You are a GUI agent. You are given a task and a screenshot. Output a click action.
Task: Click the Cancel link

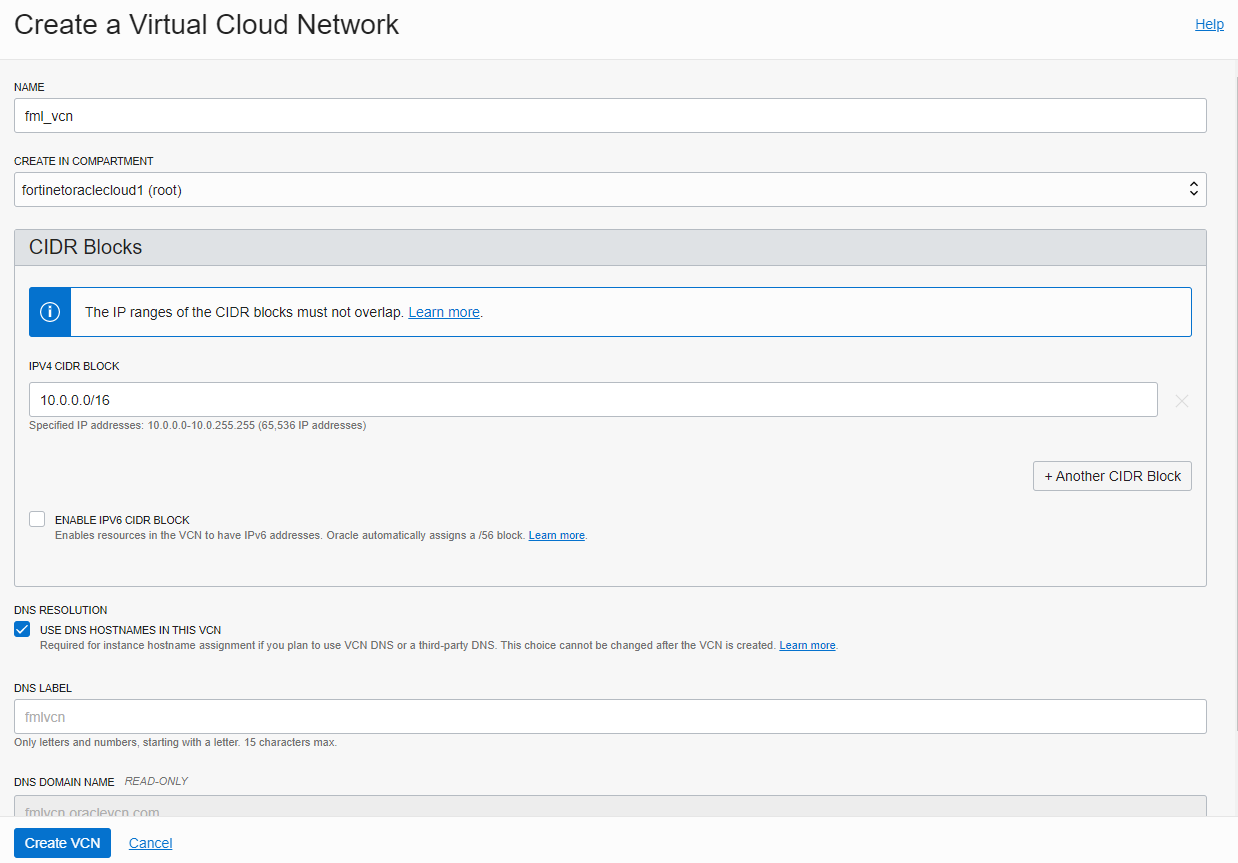coord(150,842)
